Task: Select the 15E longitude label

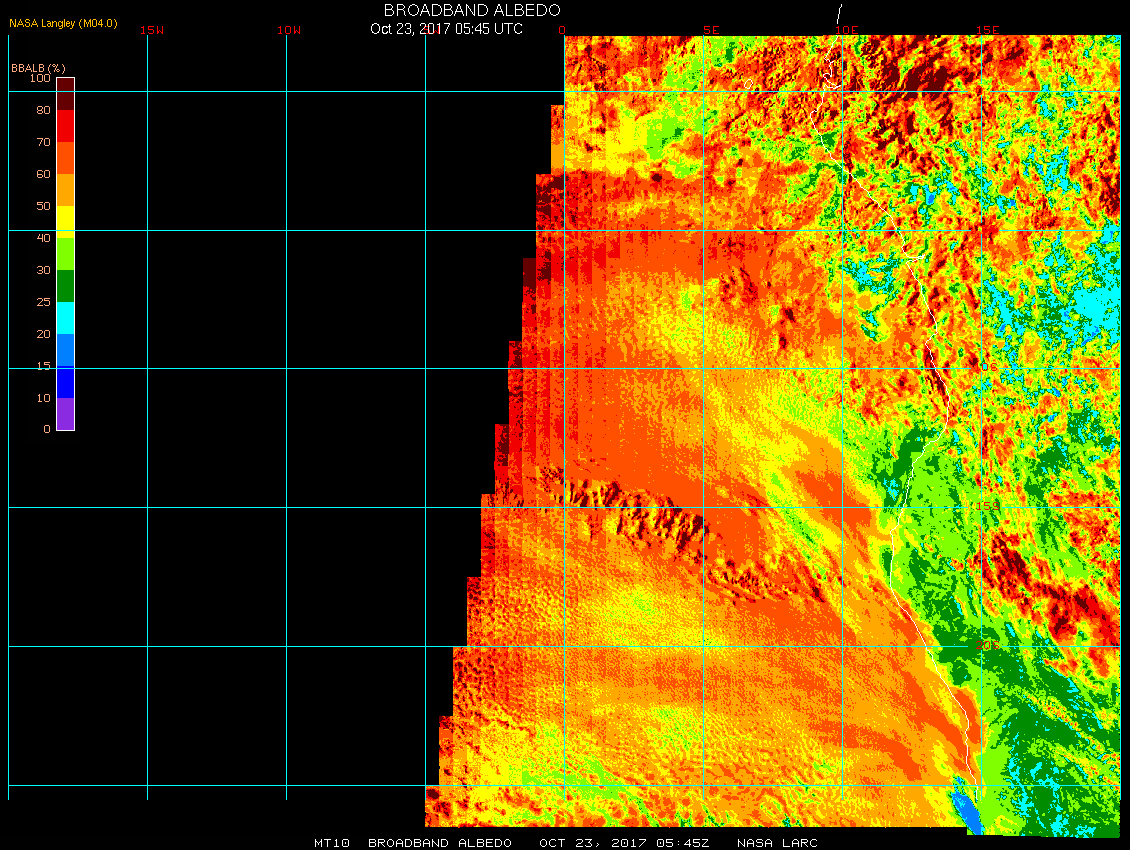Action: [x=988, y=30]
